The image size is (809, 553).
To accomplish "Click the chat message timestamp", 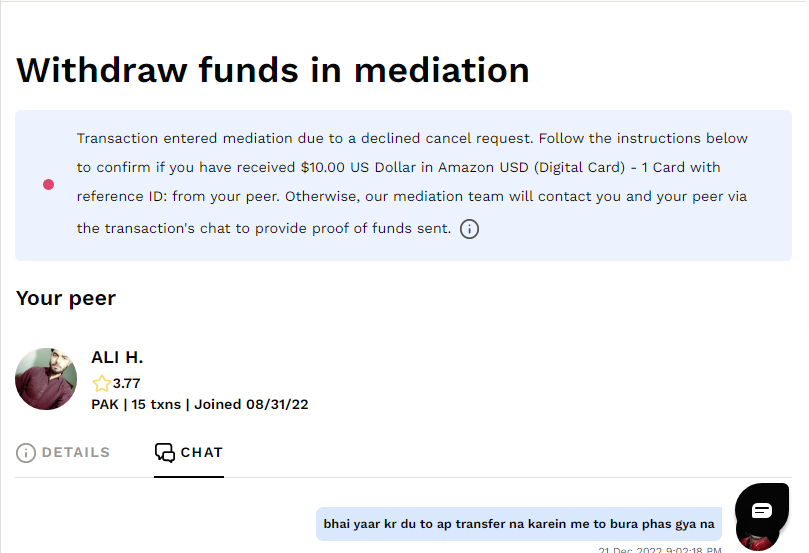I will point(659,549).
